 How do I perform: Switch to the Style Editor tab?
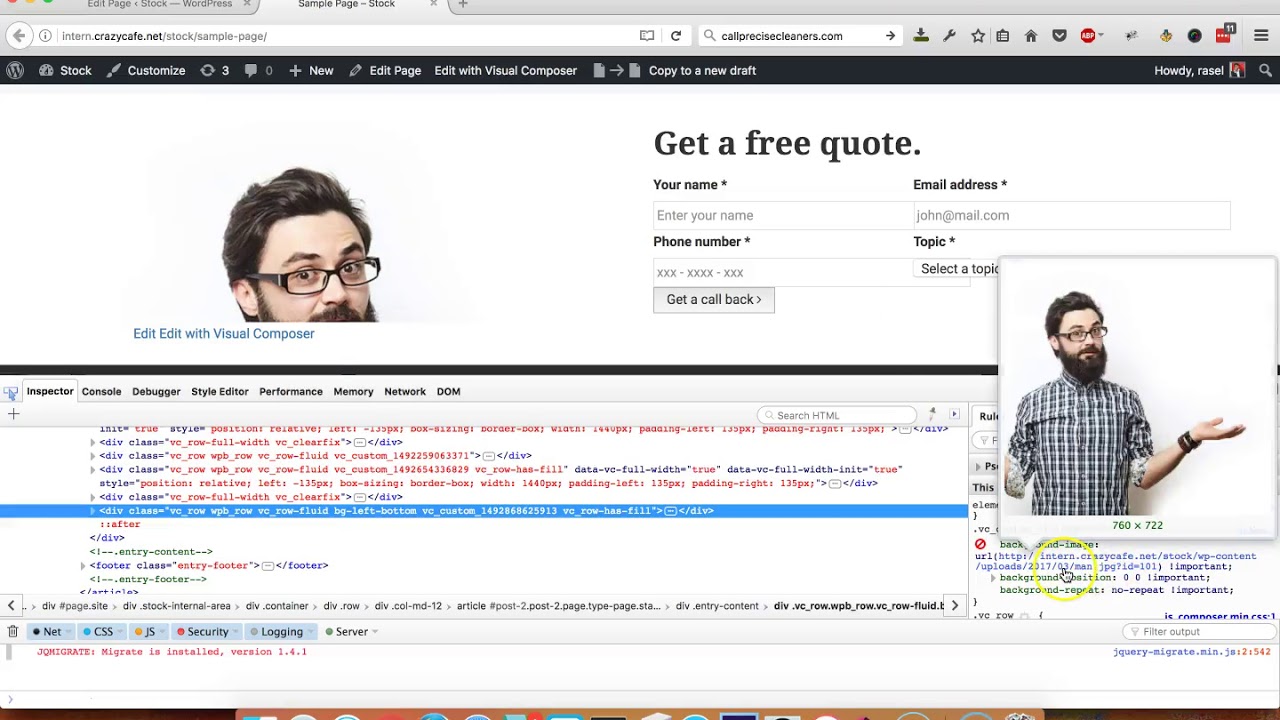click(x=220, y=392)
